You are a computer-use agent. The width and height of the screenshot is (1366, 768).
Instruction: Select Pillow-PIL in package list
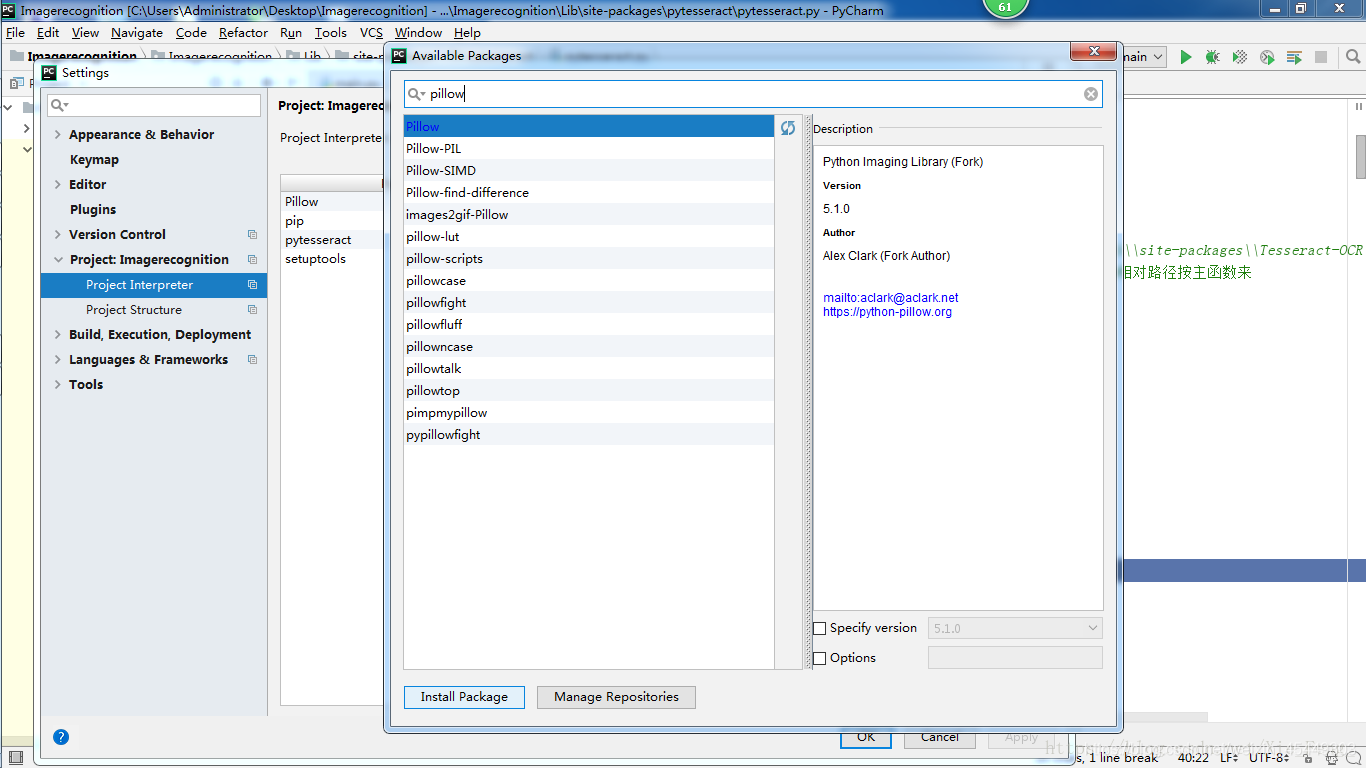pos(589,149)
